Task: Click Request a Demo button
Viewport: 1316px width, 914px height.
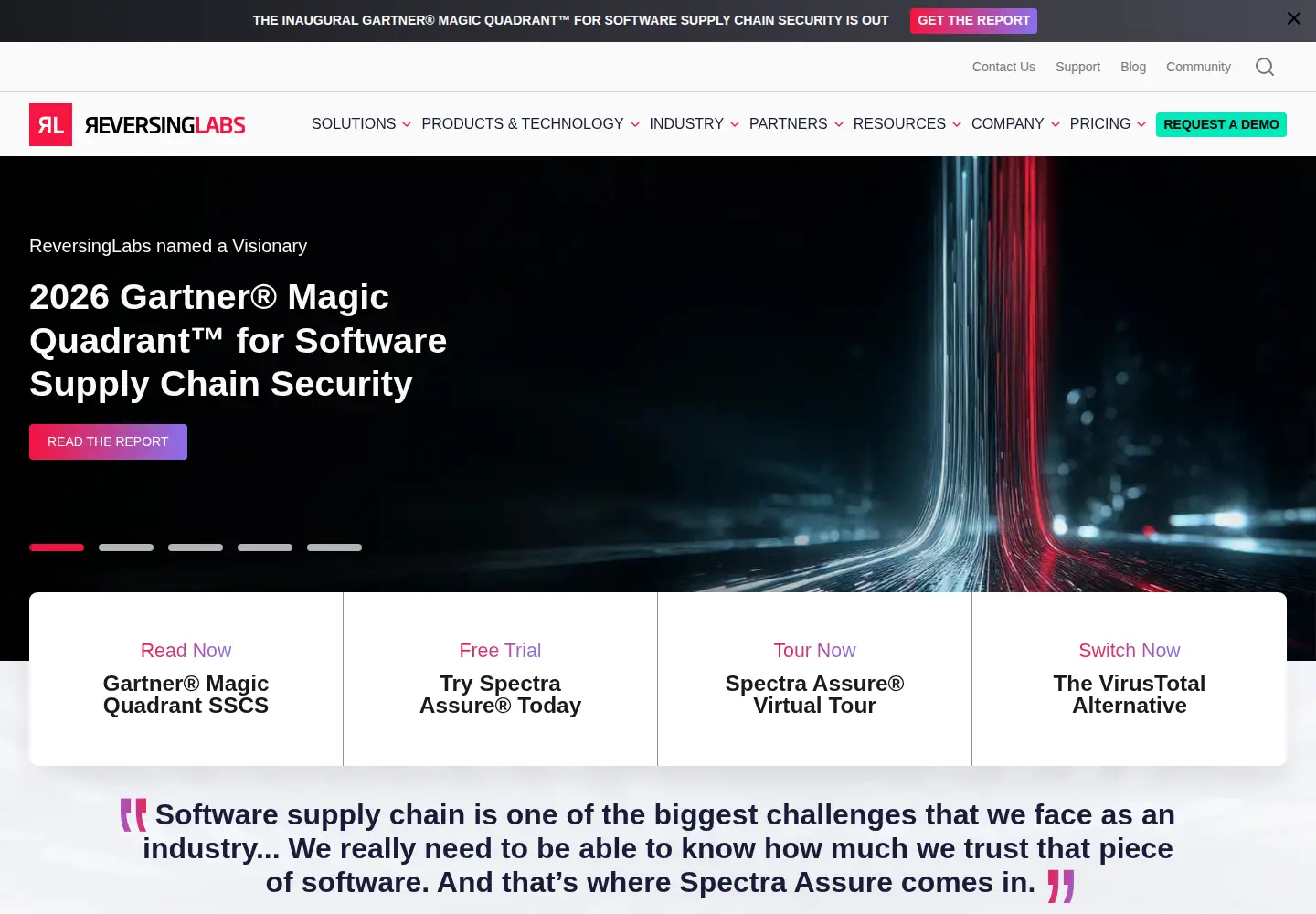Action: [1221, 124]
